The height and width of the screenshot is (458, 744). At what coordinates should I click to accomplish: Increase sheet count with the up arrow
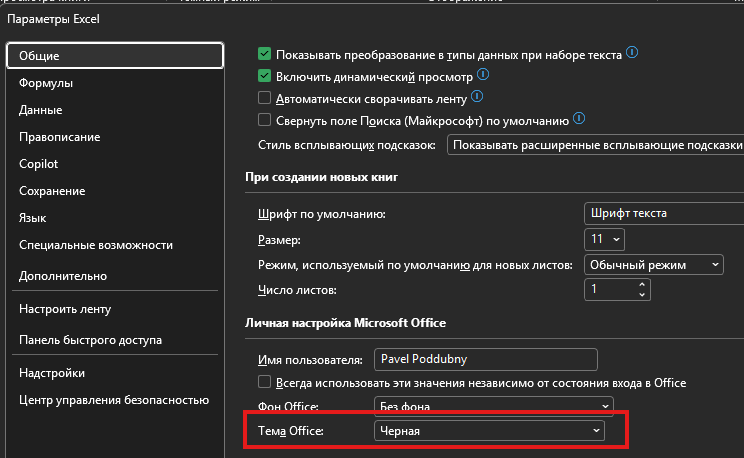point(642,285)
